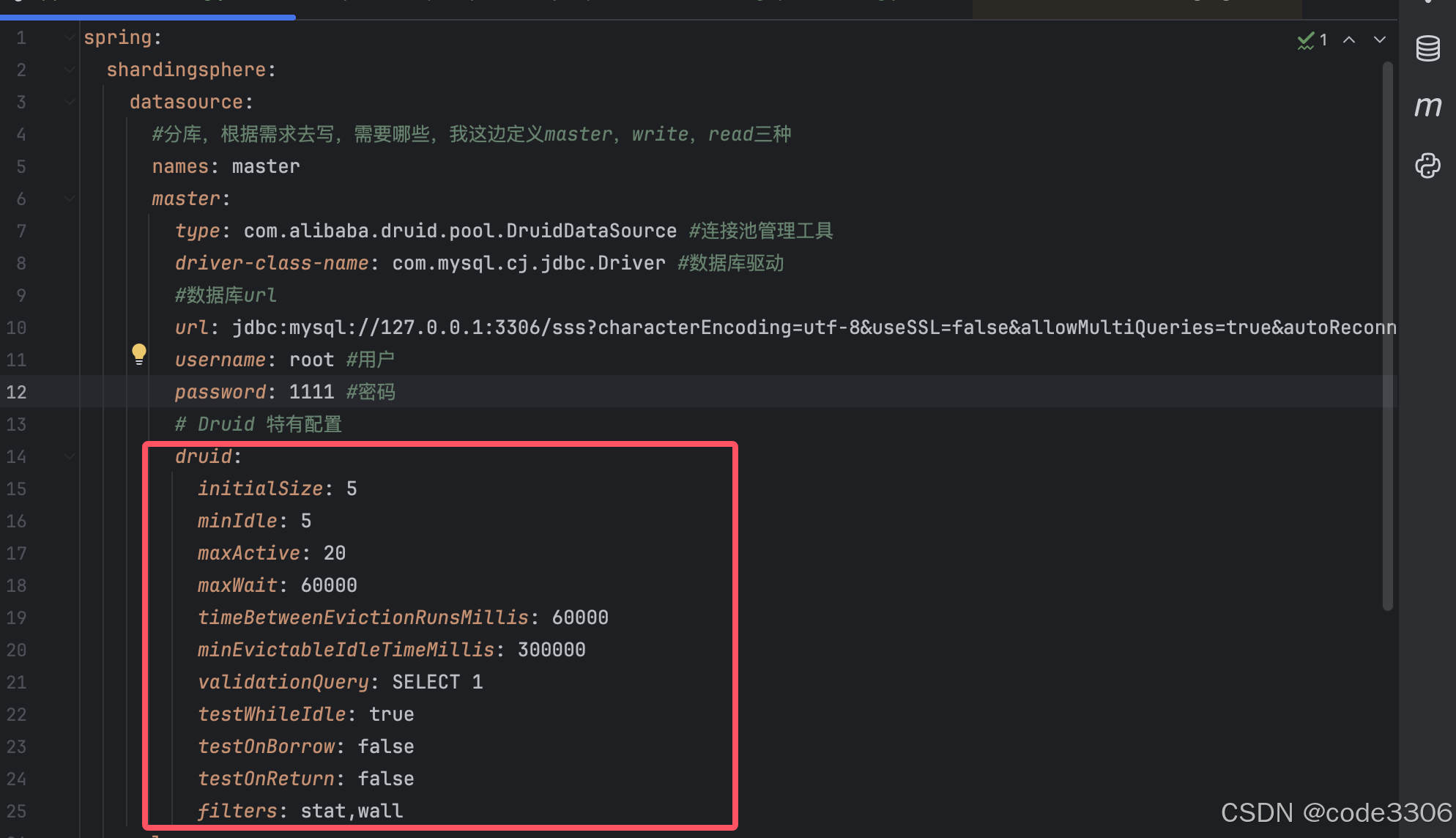Place cursor on password value 1111
This screenshot has width=1456, height=838.
pos(311,392)
